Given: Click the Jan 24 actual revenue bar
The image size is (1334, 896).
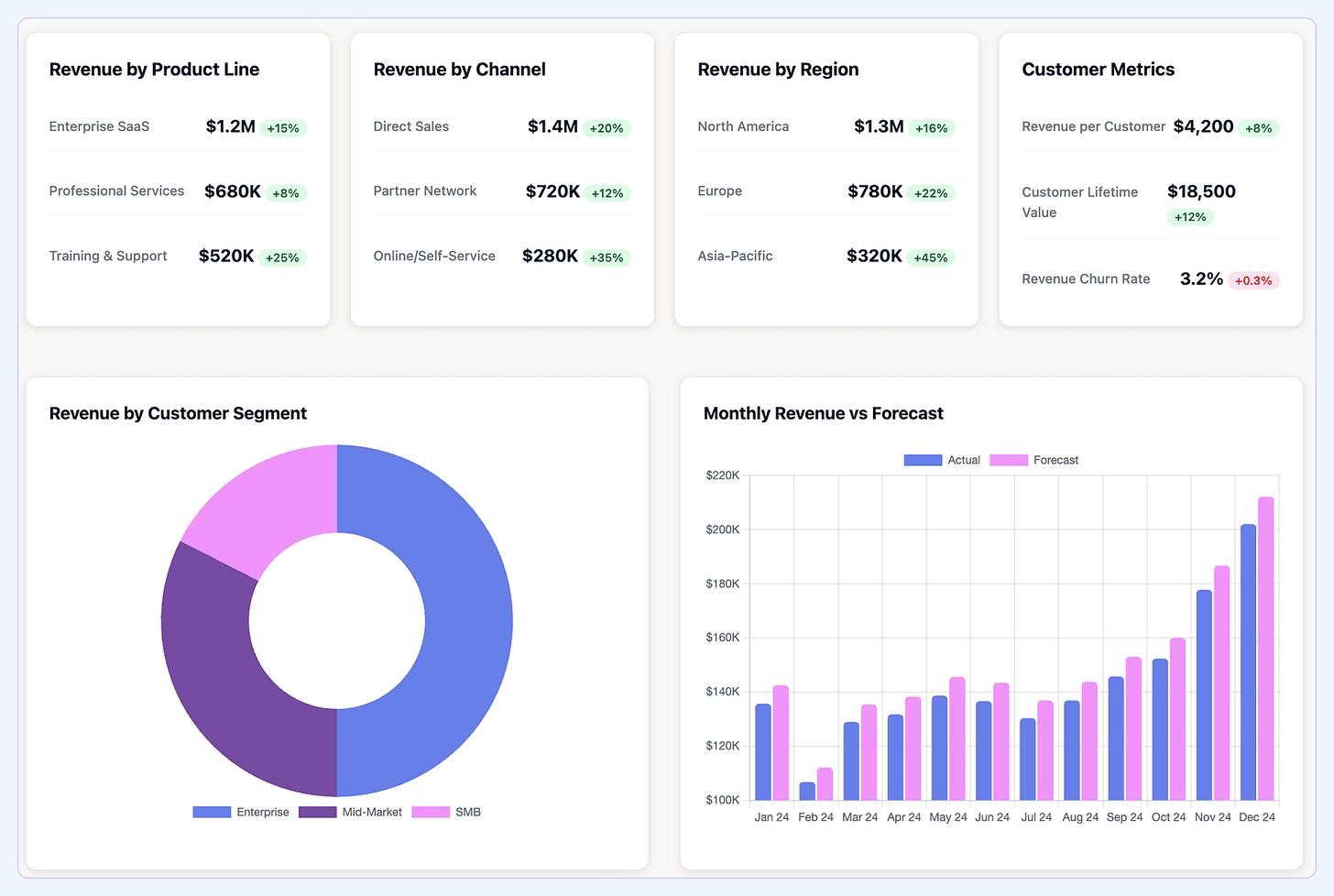Looking at the screenshot, I should (x=763, y=751).
